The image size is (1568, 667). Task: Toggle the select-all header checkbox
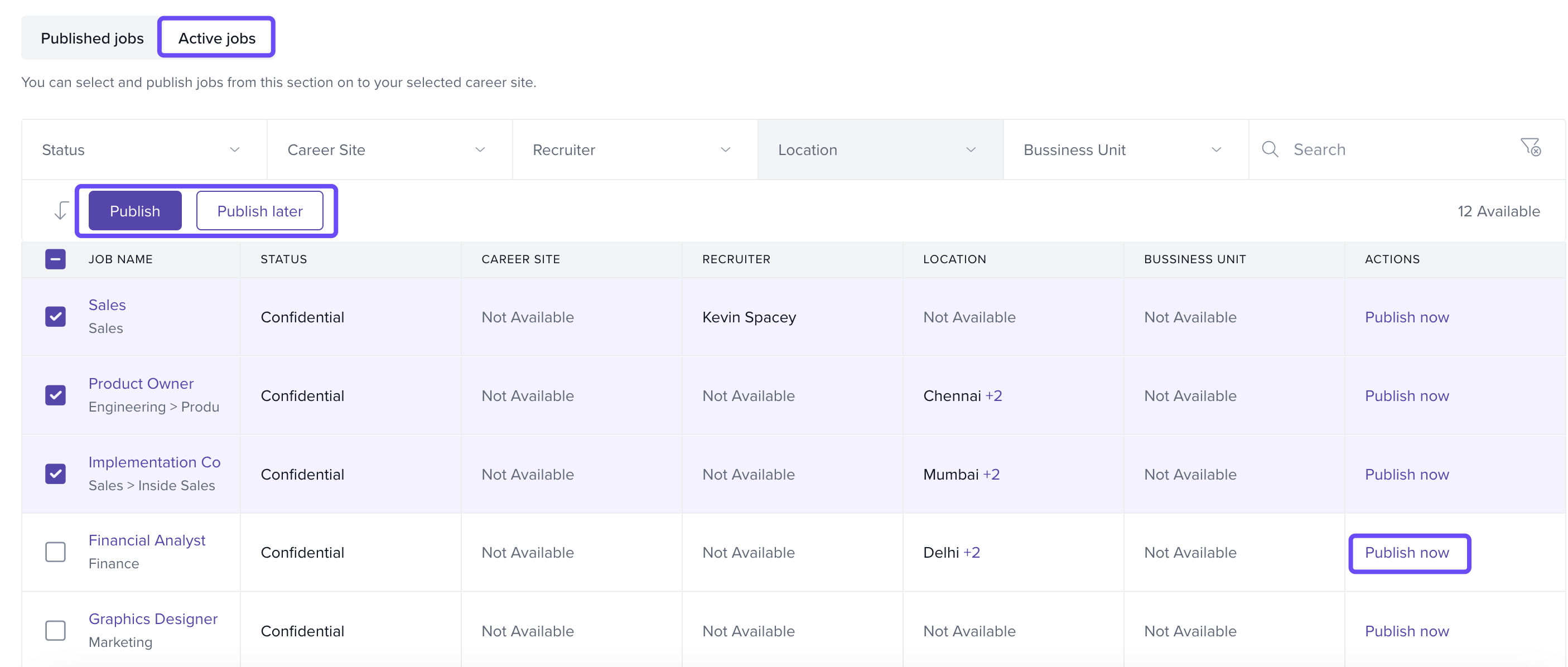(x=55, y=259)
